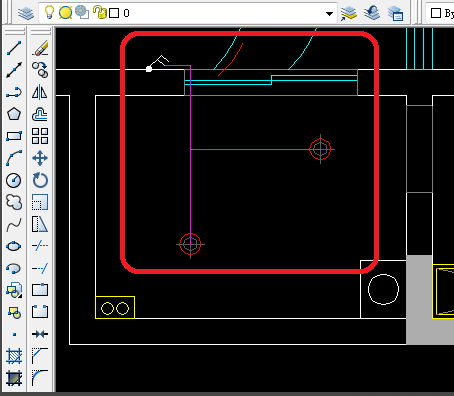
Task: Activate the Rotate tool
Action: click(x=40, y=180)
